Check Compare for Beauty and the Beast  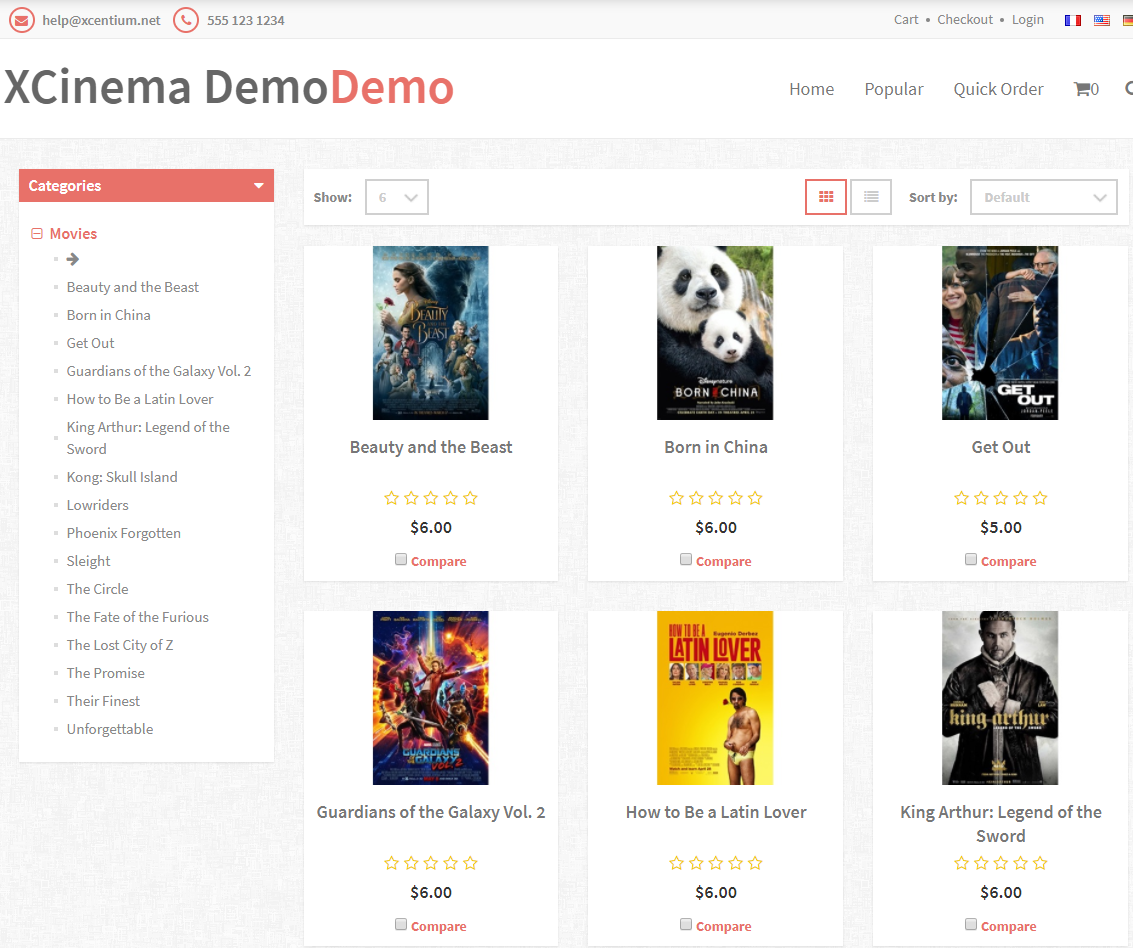tap(401, 559)
